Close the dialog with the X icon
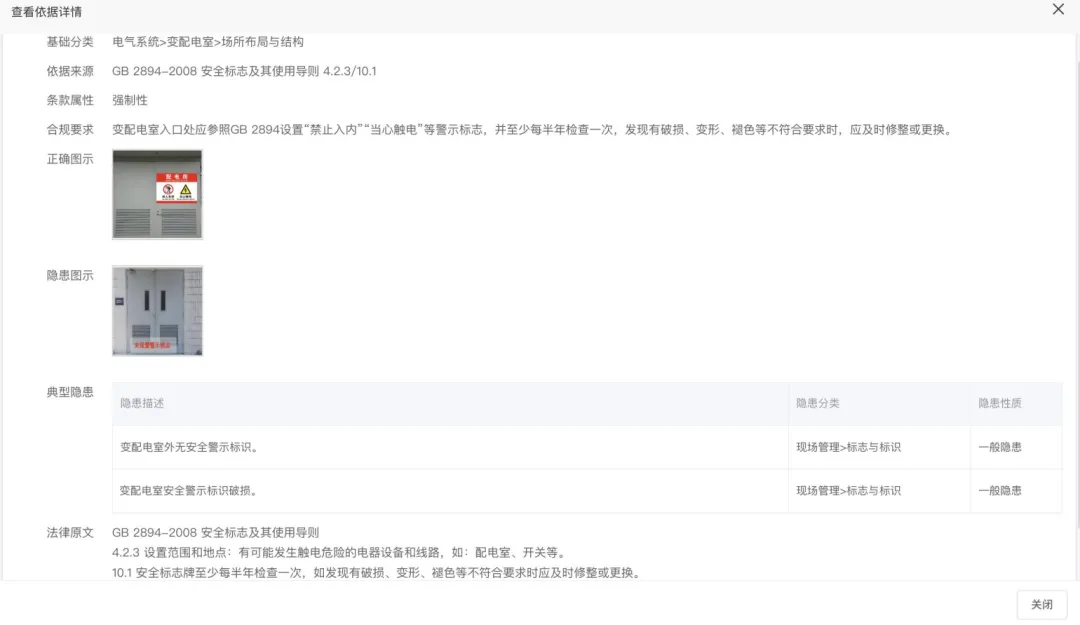The width and height of the screenshot is (1080, 625). tap(1058, 10)
